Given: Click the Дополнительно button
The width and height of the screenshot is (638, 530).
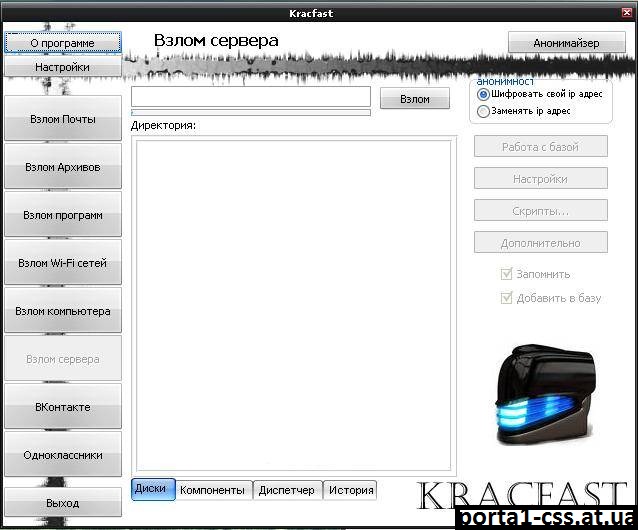Looking at the screenshot, I should [x=540, y=243].
